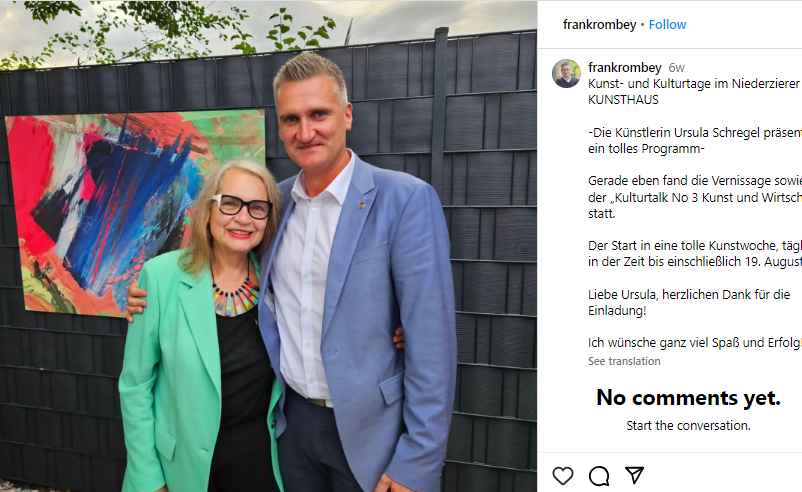Open frankrombey's profile picture avatar
Viewport: 802px width, 492px height.
pyautogui.click(x=566, y=74)
